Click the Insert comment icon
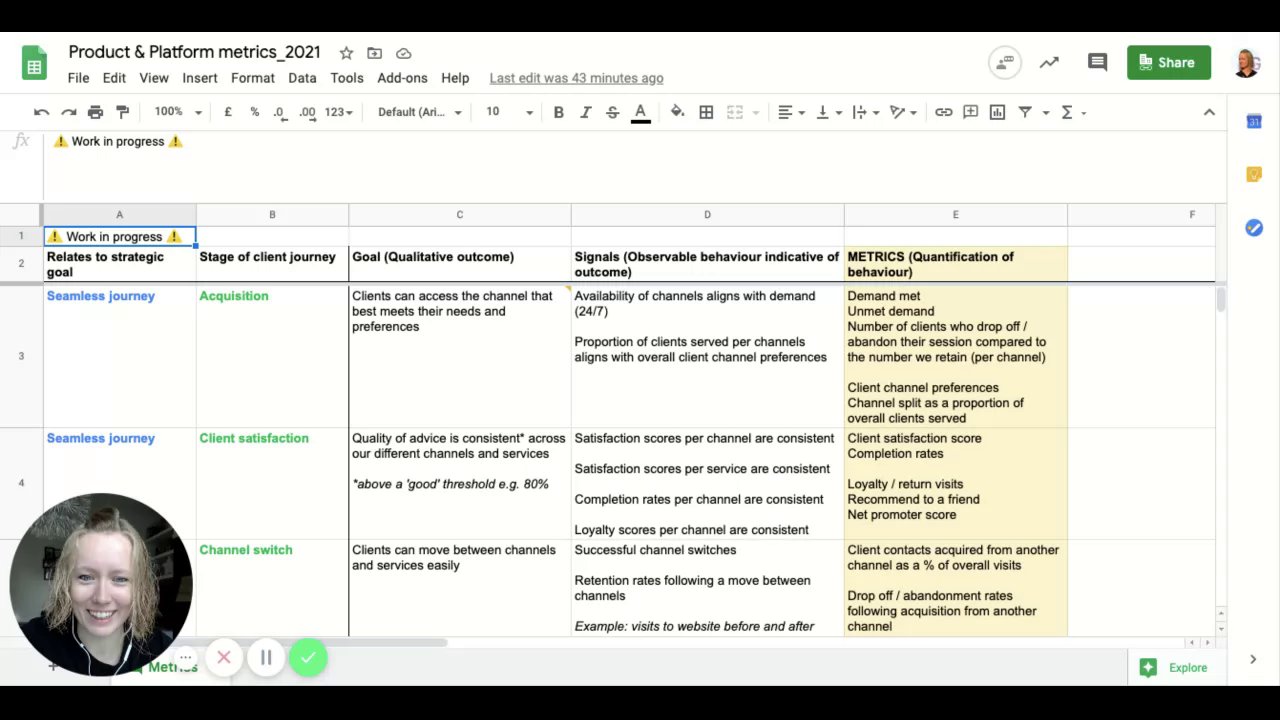 970,112
